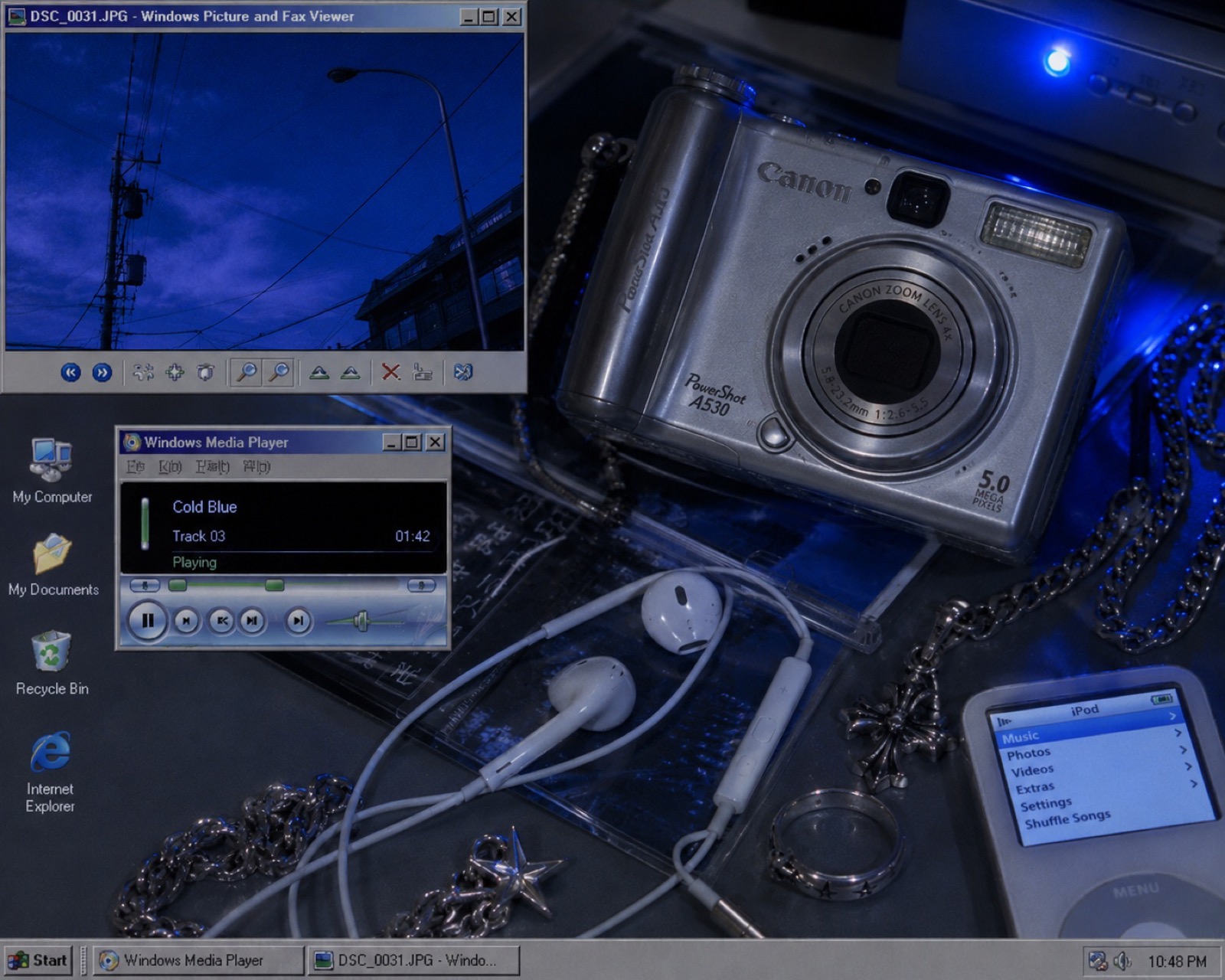Click the 10:48 PM taskbar clock
This screenshot has height=980, width=1225.
[x=1177, y=962]
